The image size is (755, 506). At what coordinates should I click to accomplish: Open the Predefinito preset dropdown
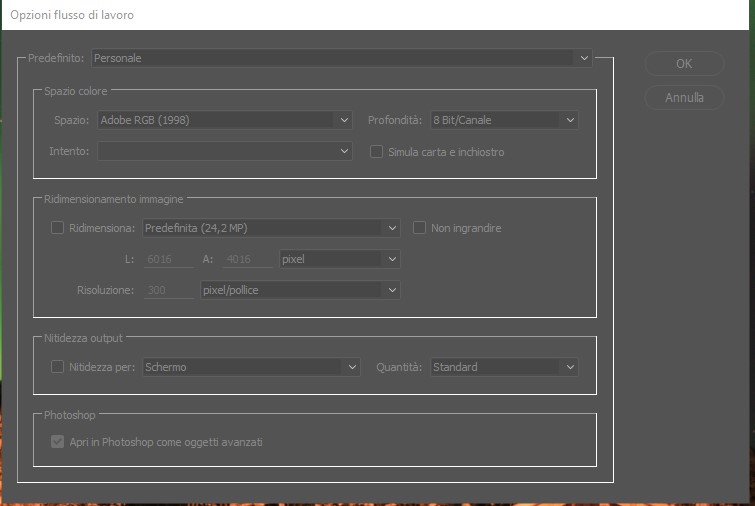click(x=341, y=58)
